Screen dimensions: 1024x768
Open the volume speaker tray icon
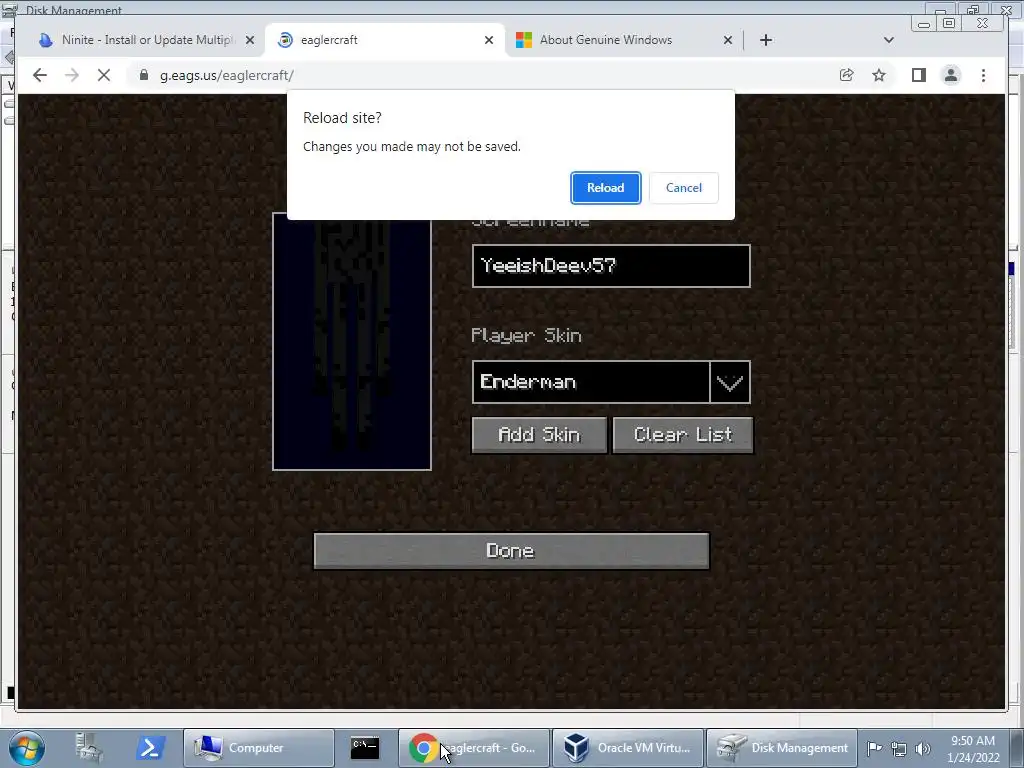[x=923, y=748]
